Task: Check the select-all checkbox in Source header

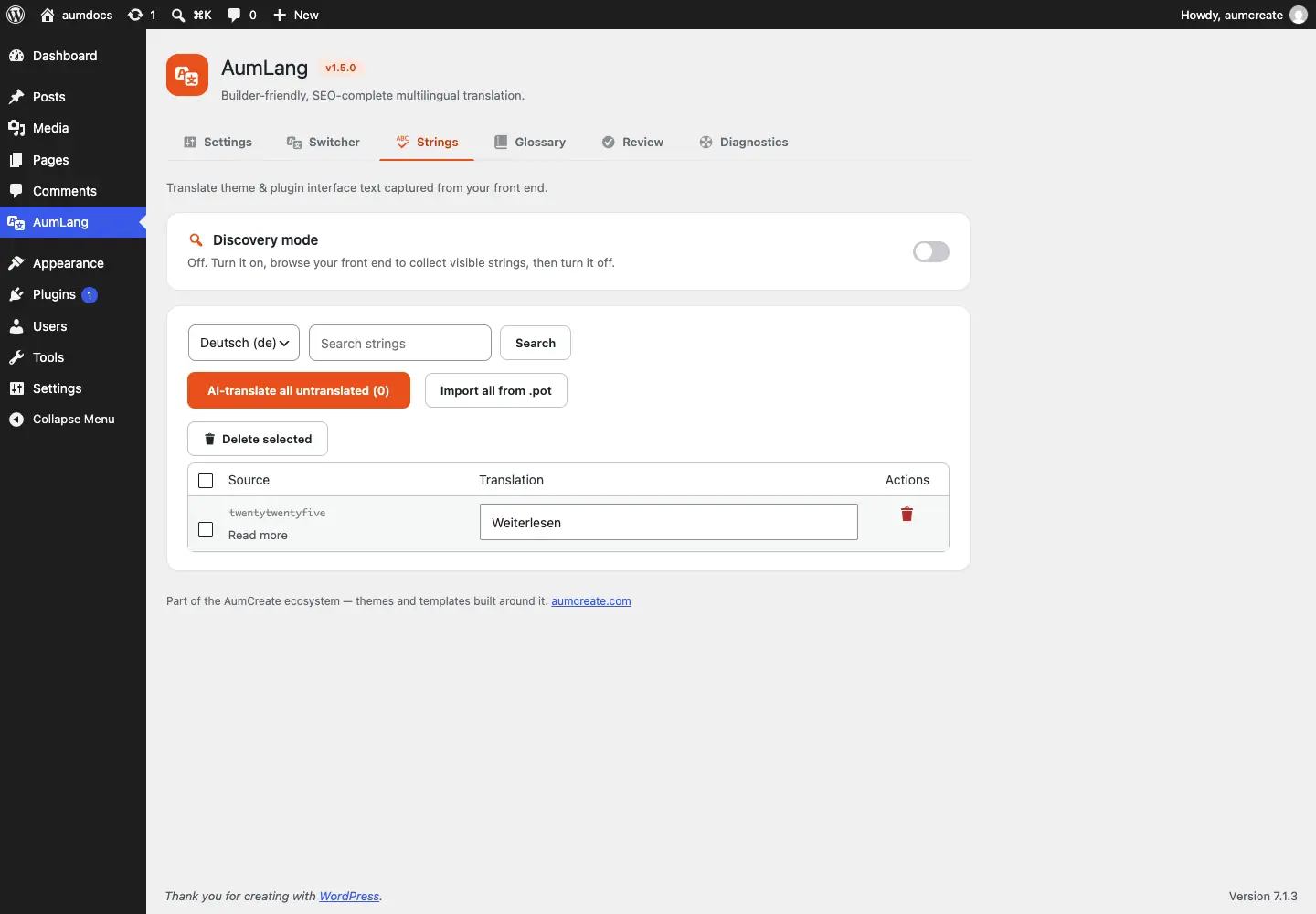Action: point(206,481)
